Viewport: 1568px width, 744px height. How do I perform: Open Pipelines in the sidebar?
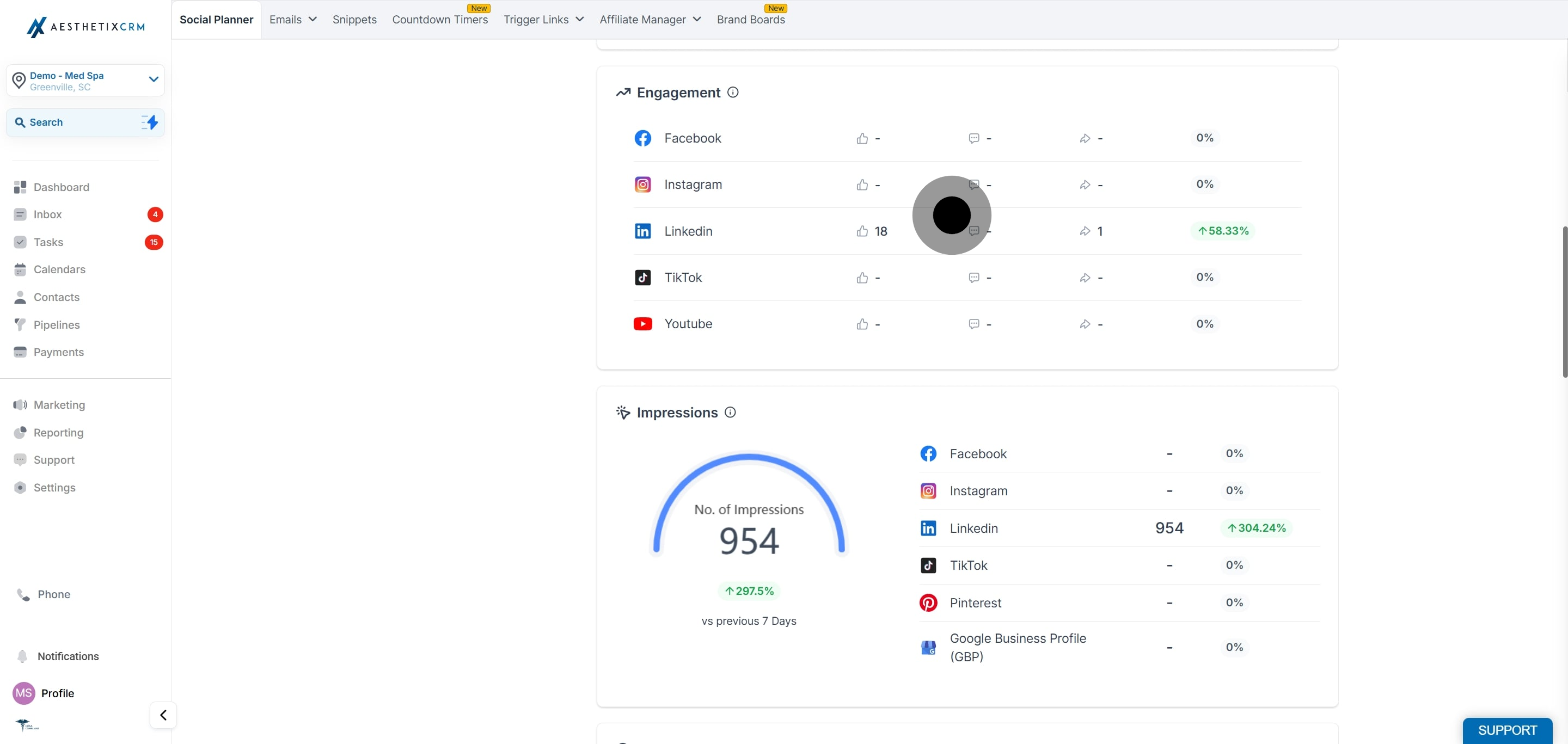[x=56, y=325]
